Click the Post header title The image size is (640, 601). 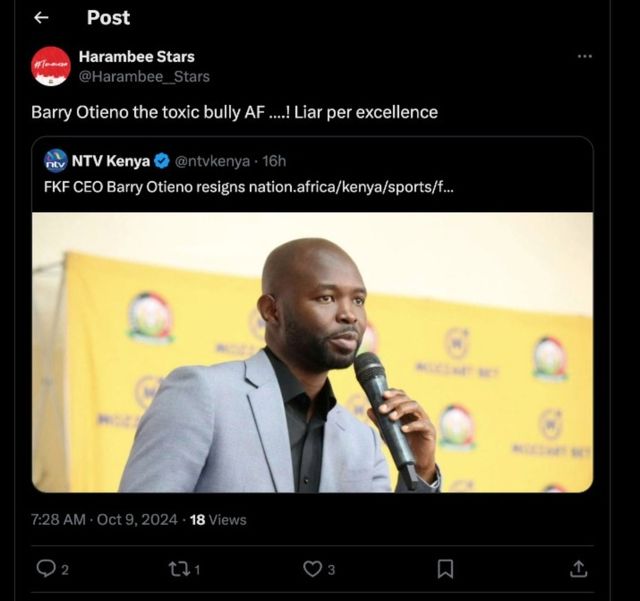click(108, 18)
